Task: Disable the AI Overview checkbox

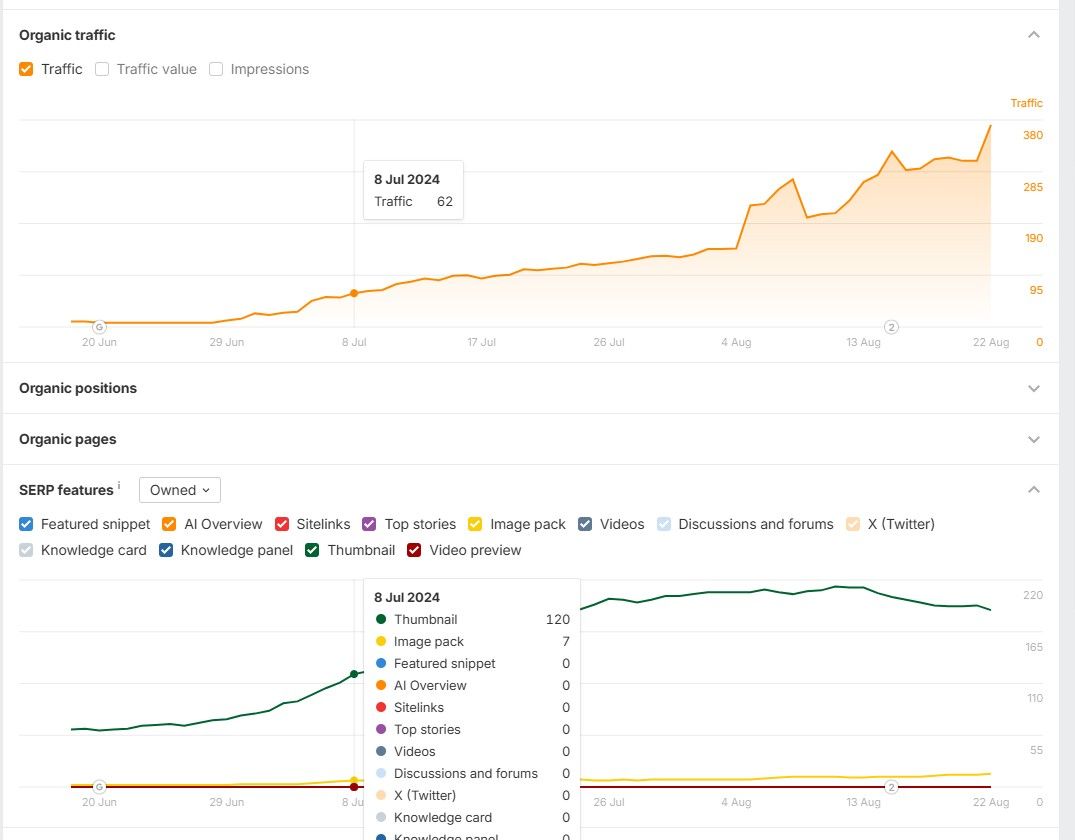Action: click(168, 524)
